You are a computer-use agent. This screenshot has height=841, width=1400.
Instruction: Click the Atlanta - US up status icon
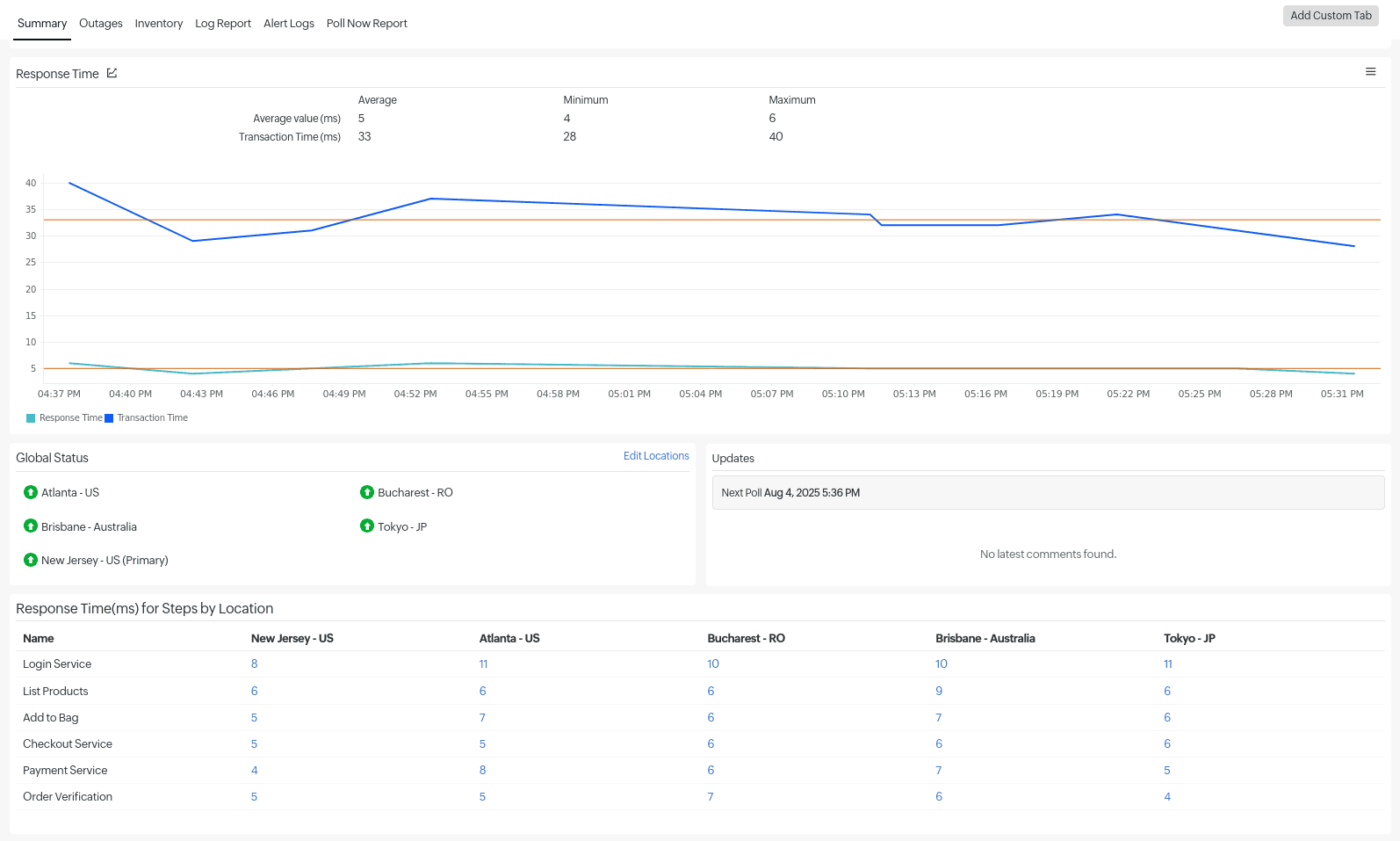click(31, 492)
